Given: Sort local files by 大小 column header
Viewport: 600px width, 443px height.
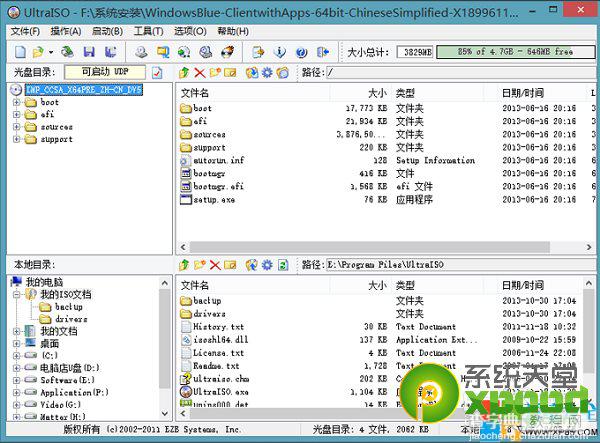Looking at the screenshot, I should point(360,285).
